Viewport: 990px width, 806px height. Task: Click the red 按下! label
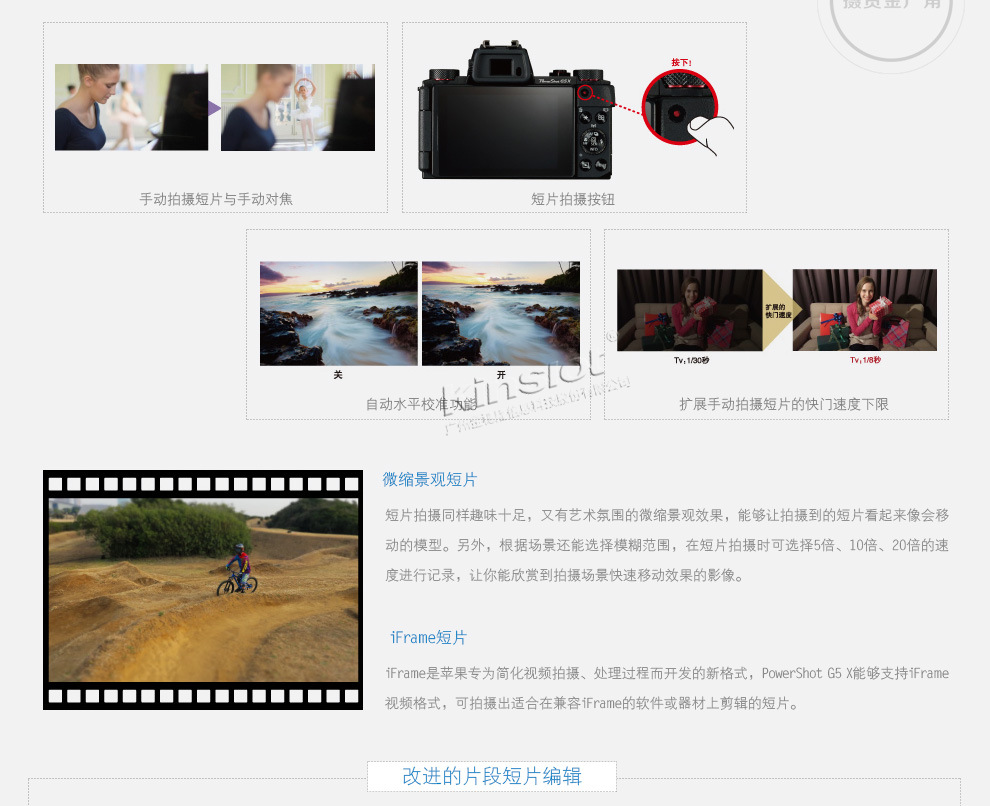point(681,62)
